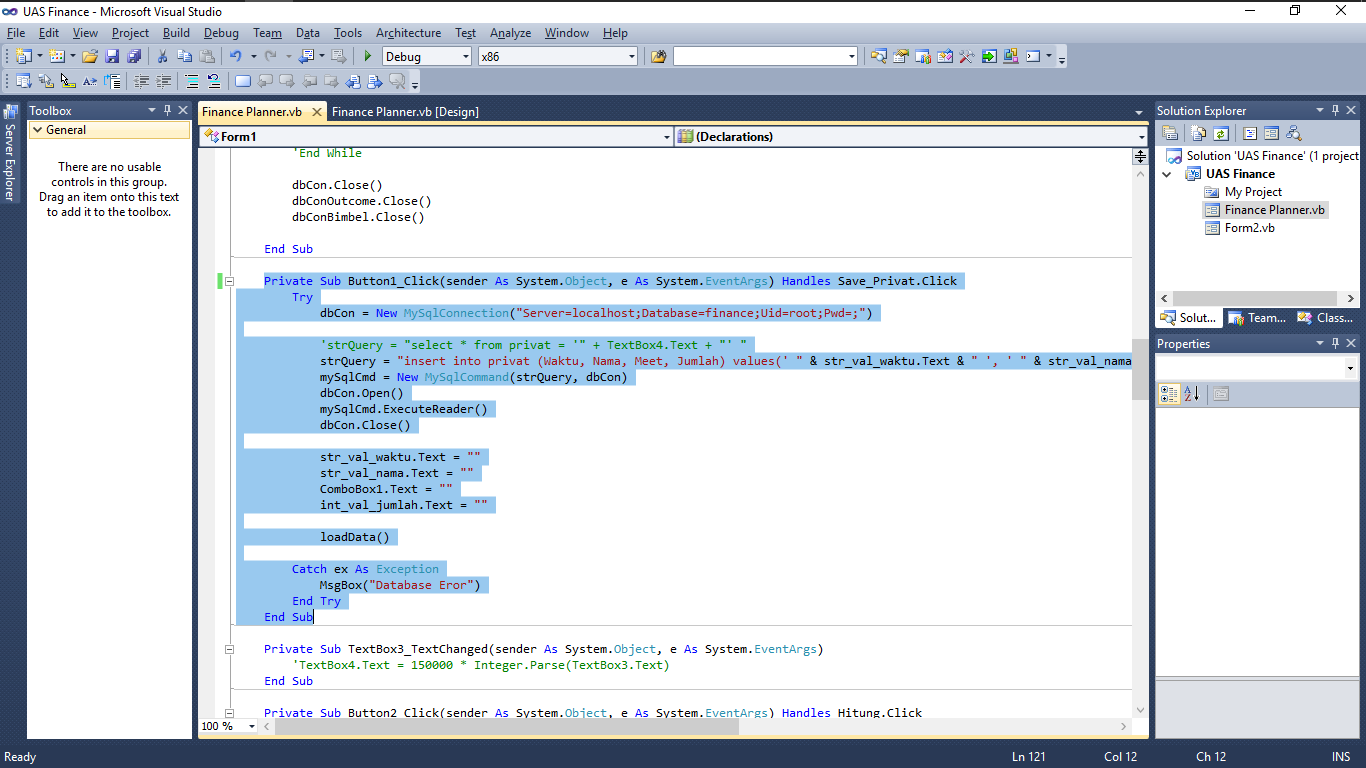
Task: Toggle Categorized view in Properties panel
Action: (x=1168, y=394)
